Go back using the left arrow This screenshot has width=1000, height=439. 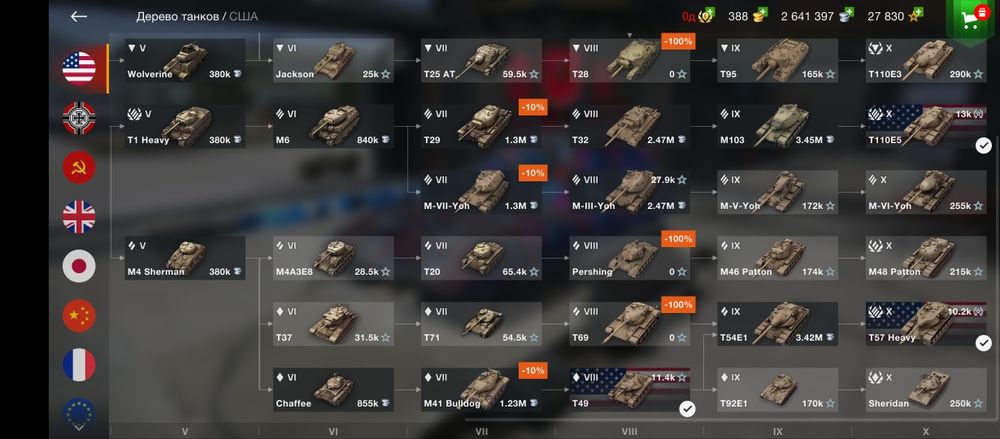(x=78, y=17)
